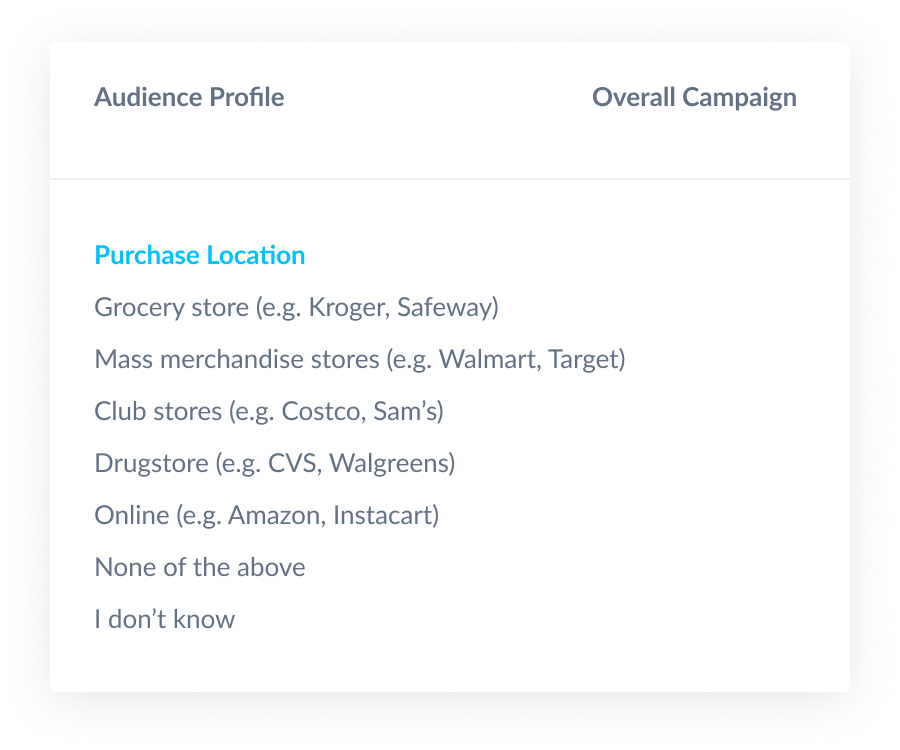Image resolution: width=900 pixels, height=750 pixels.
Task: Click the CVS example text
Action: coord(294,463)
